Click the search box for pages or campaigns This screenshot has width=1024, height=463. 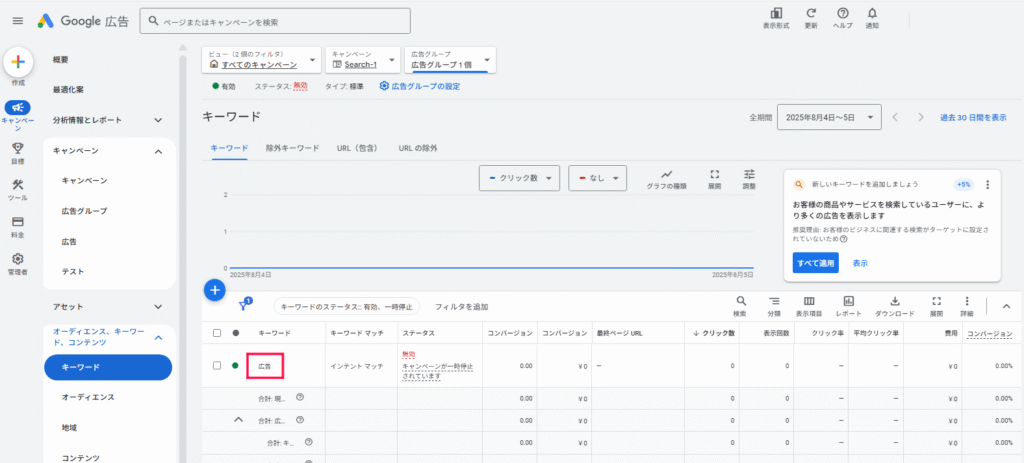tap(276, 21)
